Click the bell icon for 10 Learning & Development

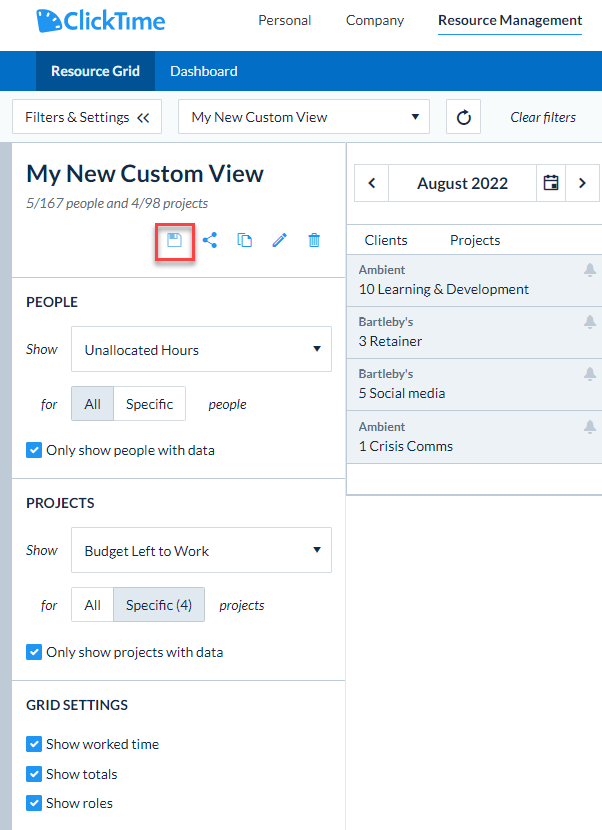tap(590, 270)
